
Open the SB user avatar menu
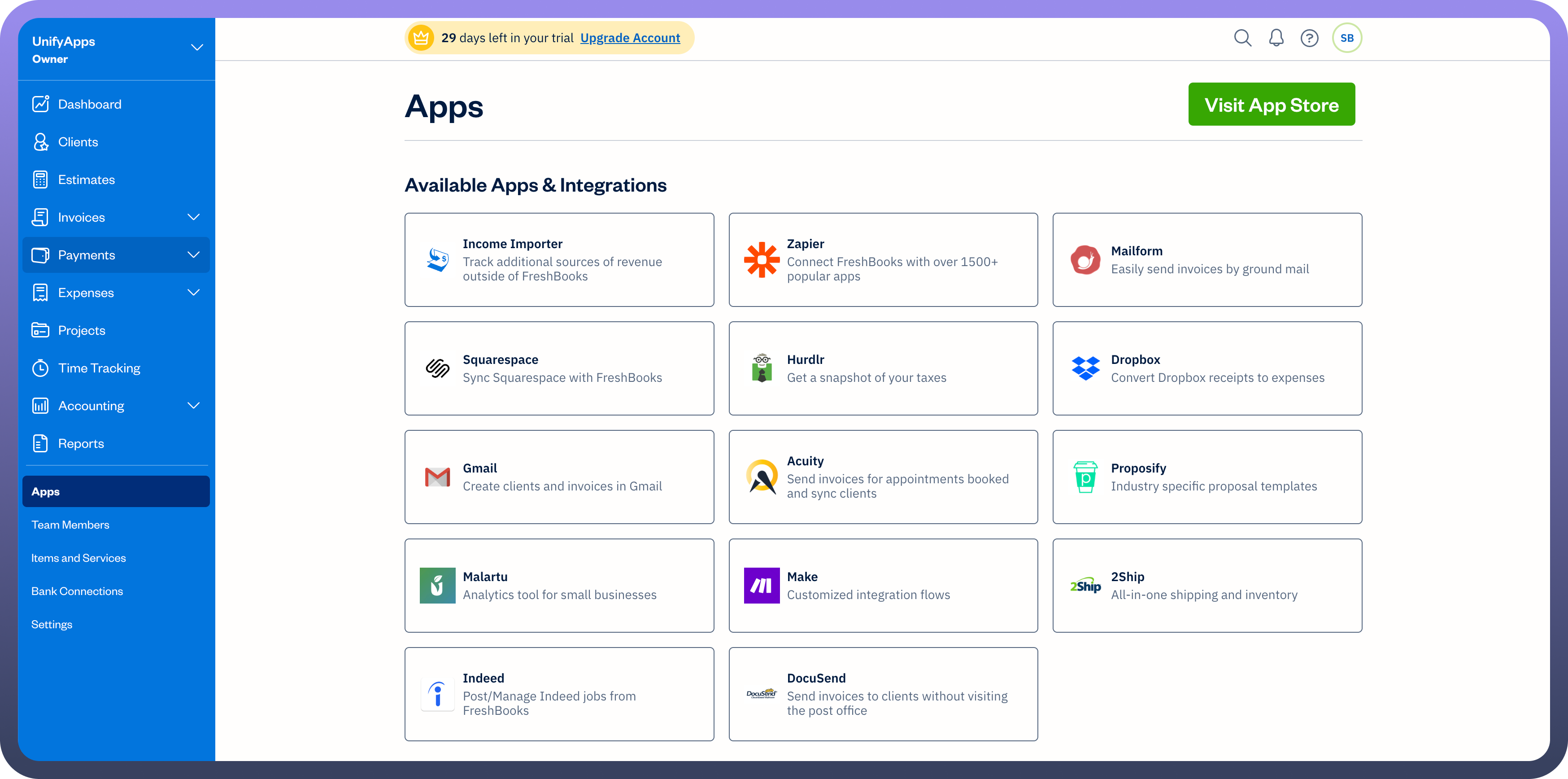pyautogui.click(x=1346, y=39)
